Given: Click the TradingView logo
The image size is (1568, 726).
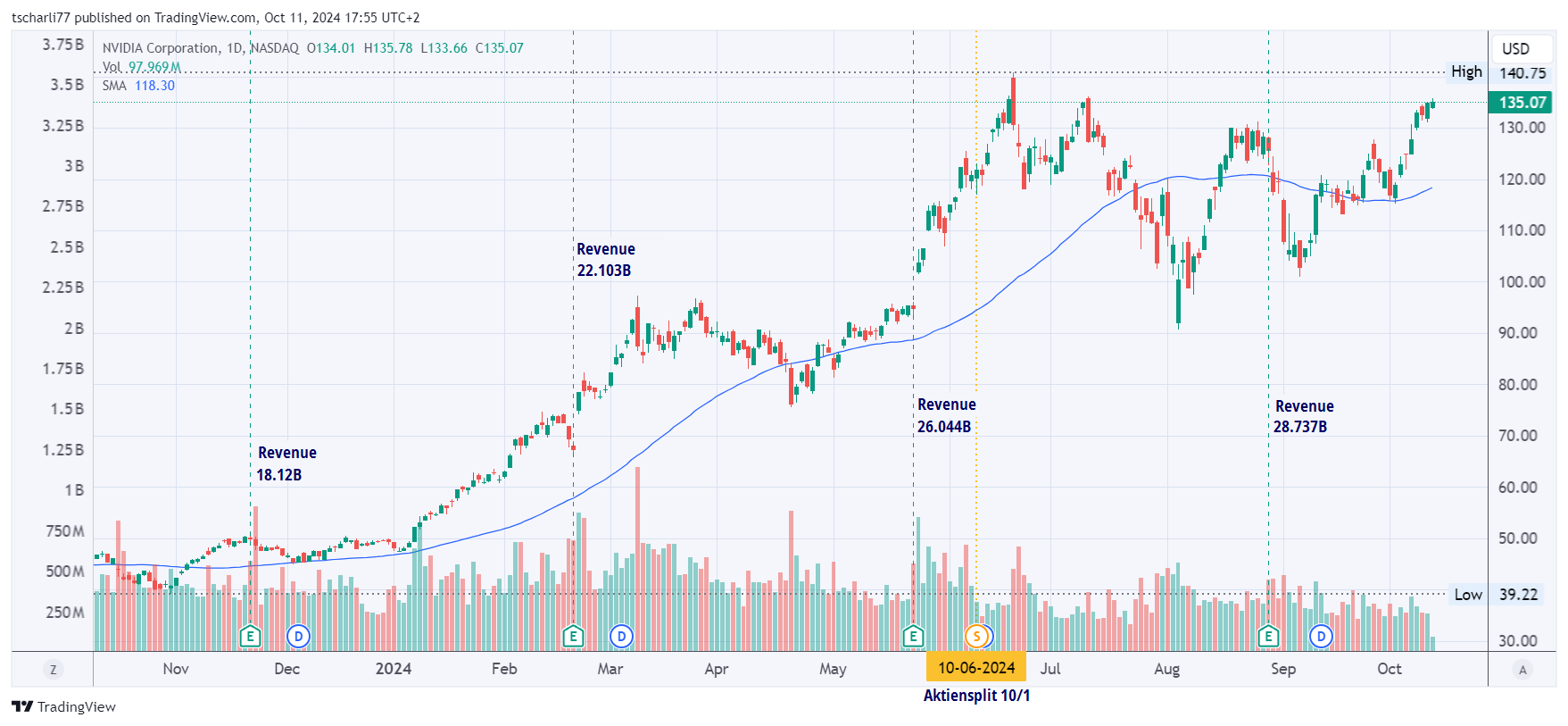Looking at the screenshot, I should pyautogui.click(x=64, y=706).
